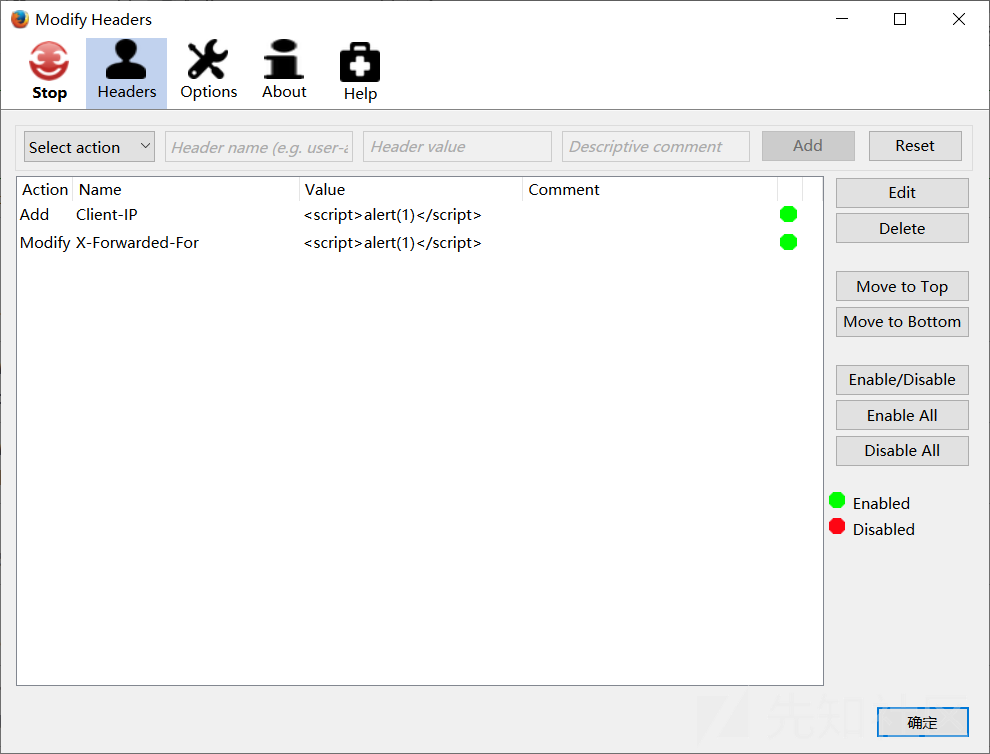
Task: Expand the Select action dropdown
Action: [x=89, y=147]
